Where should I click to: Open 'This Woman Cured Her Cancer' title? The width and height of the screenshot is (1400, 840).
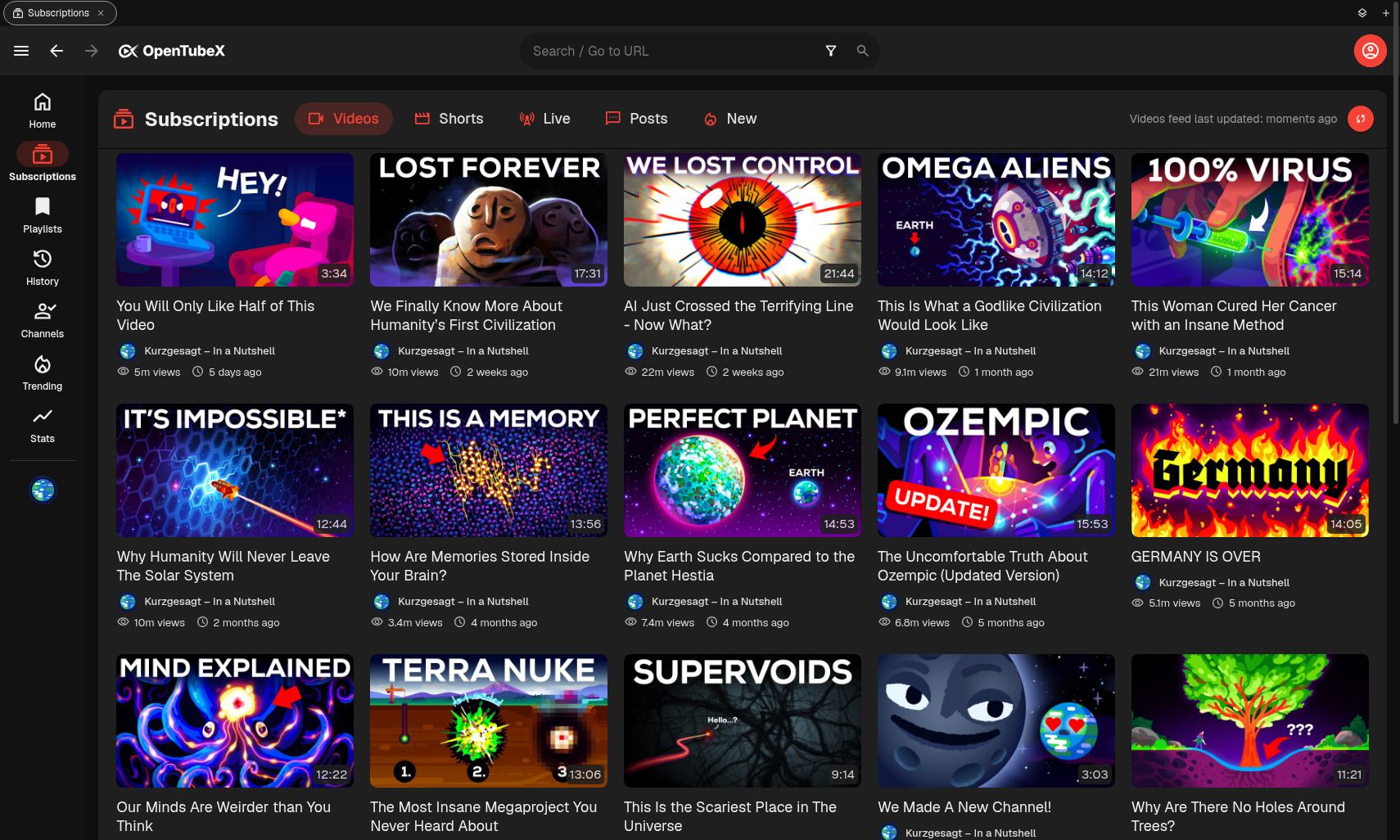click(x=1234, y=315)
